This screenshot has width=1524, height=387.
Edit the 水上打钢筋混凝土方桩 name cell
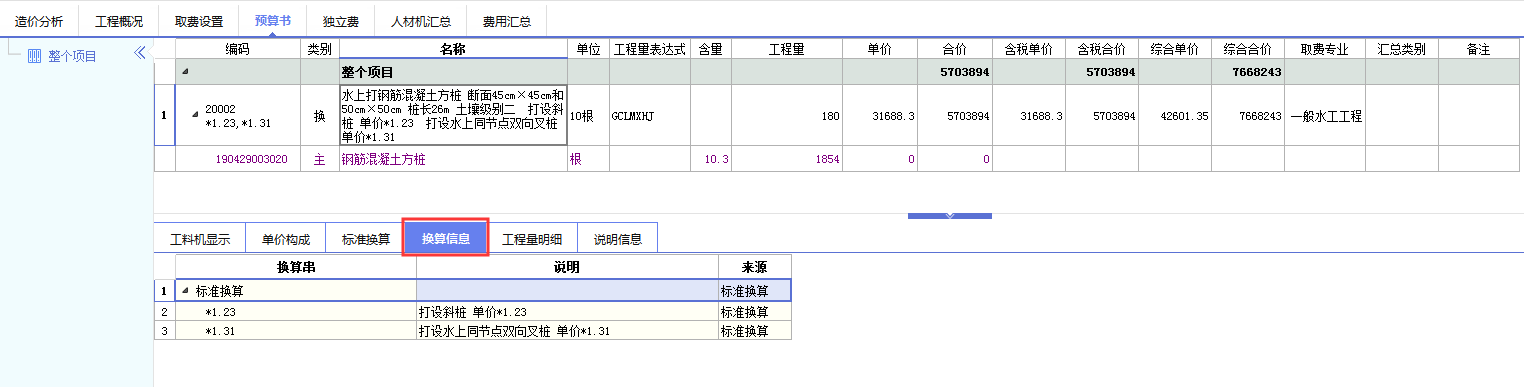pos(453,116)
